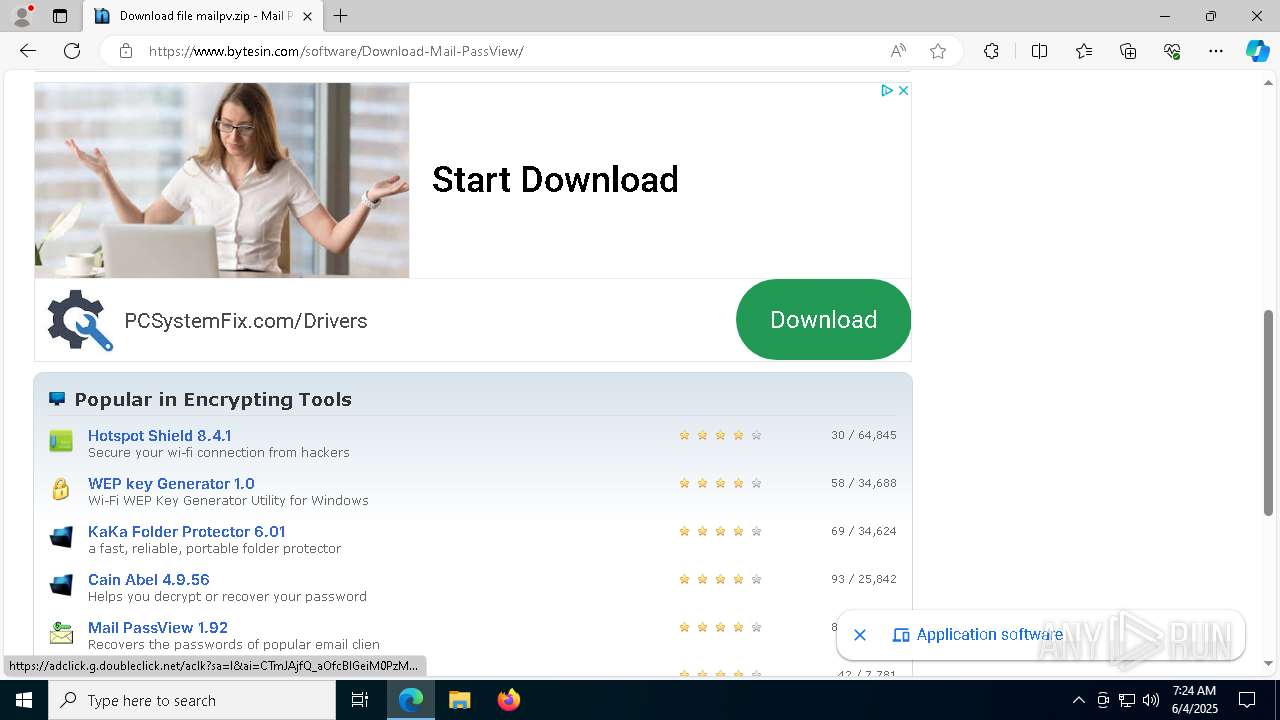Viewport: 1280px width, 720px height.
Task: Open Read aloud from address bar
Action: (x=898, y=51)
